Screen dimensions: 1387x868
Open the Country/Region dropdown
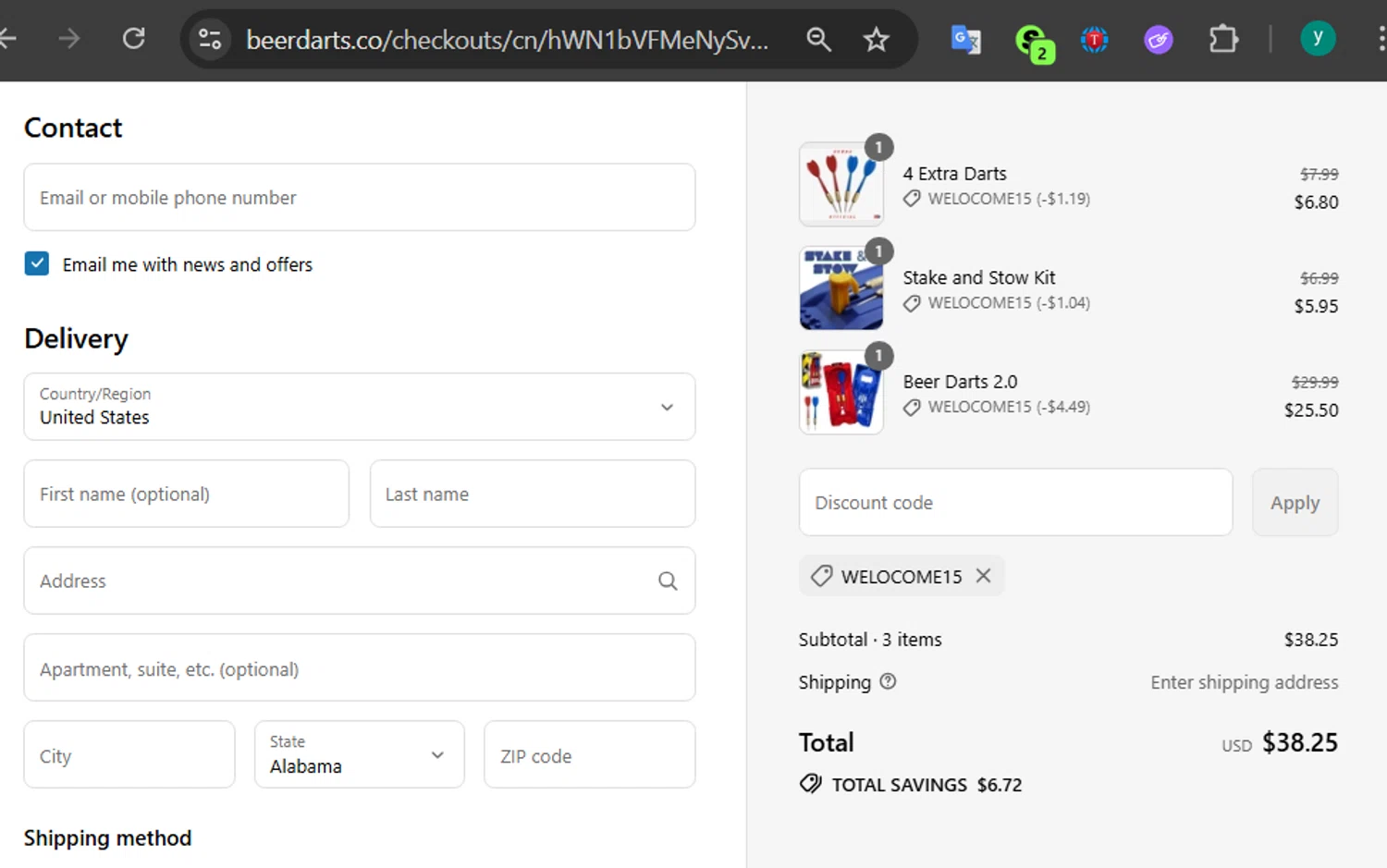[x=360, y=407]
